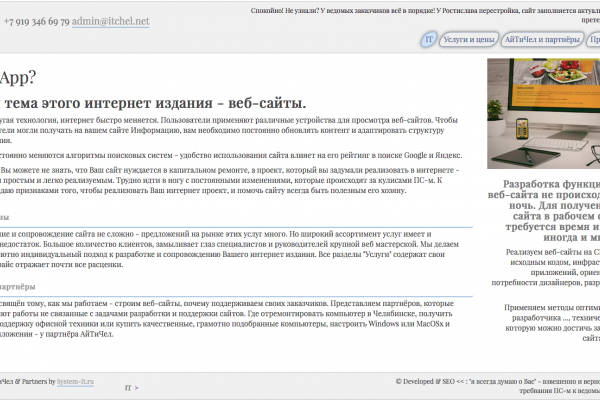
Task: Click the admin@itchel.net email link
Action: (x=111, y=21)
